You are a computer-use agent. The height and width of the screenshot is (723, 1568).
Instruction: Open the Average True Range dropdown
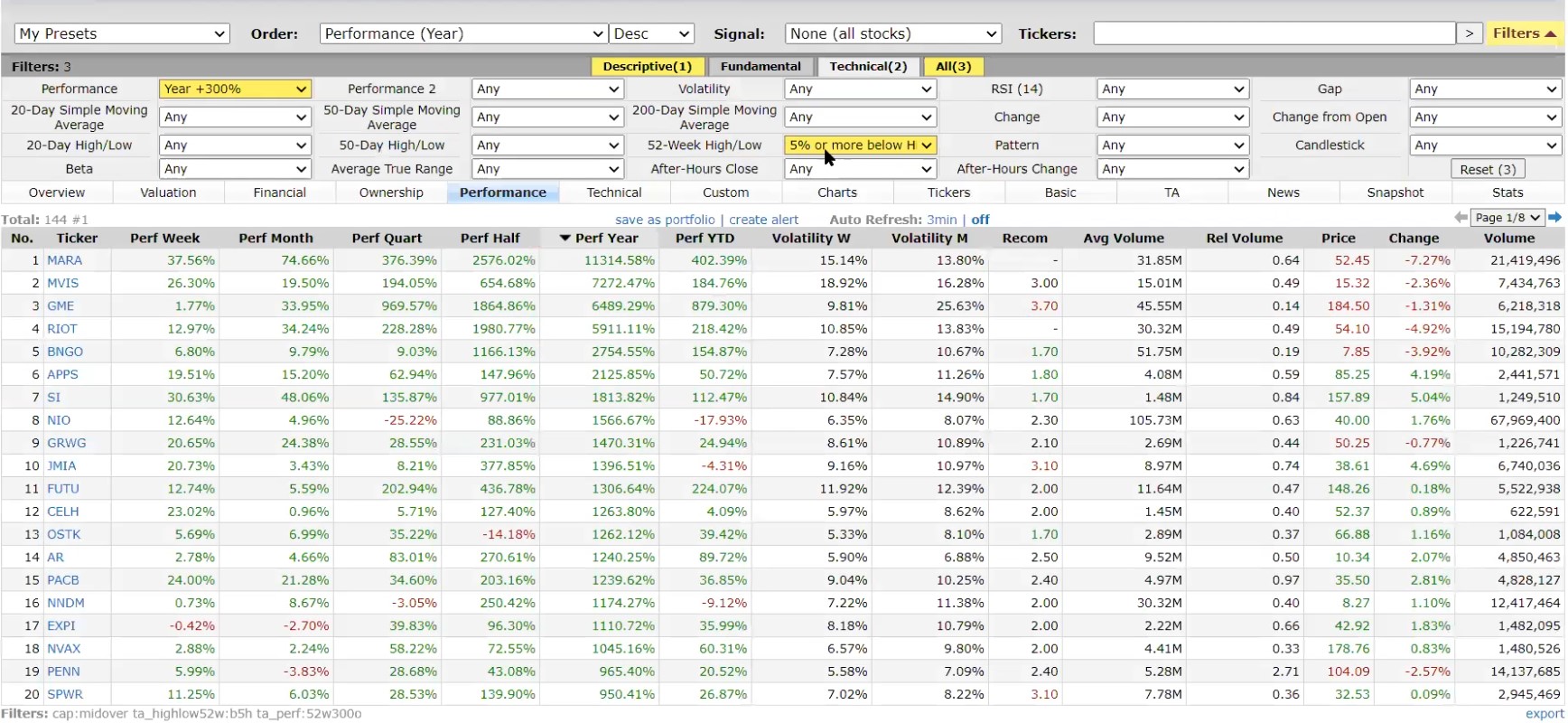tap(547, 169)
